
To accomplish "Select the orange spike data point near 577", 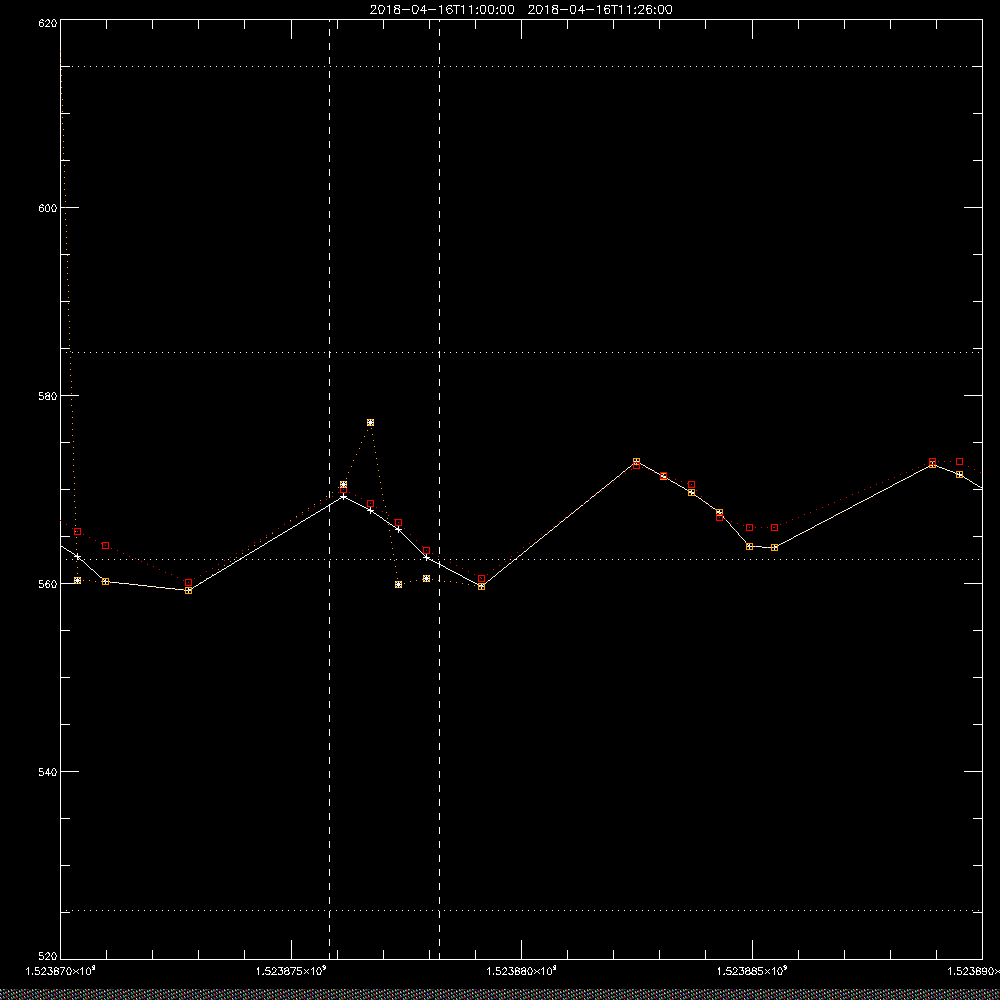I will (371, 423).
